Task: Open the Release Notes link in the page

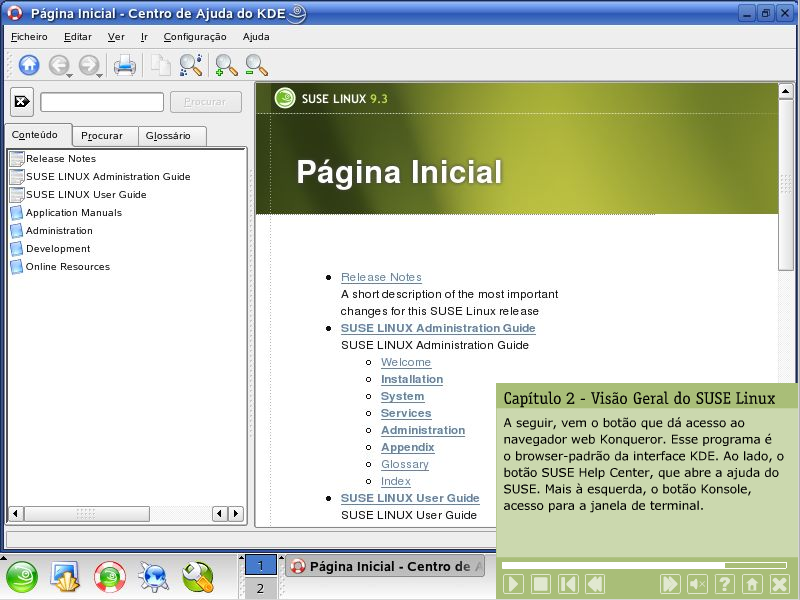Action: [x=381, y=277]
